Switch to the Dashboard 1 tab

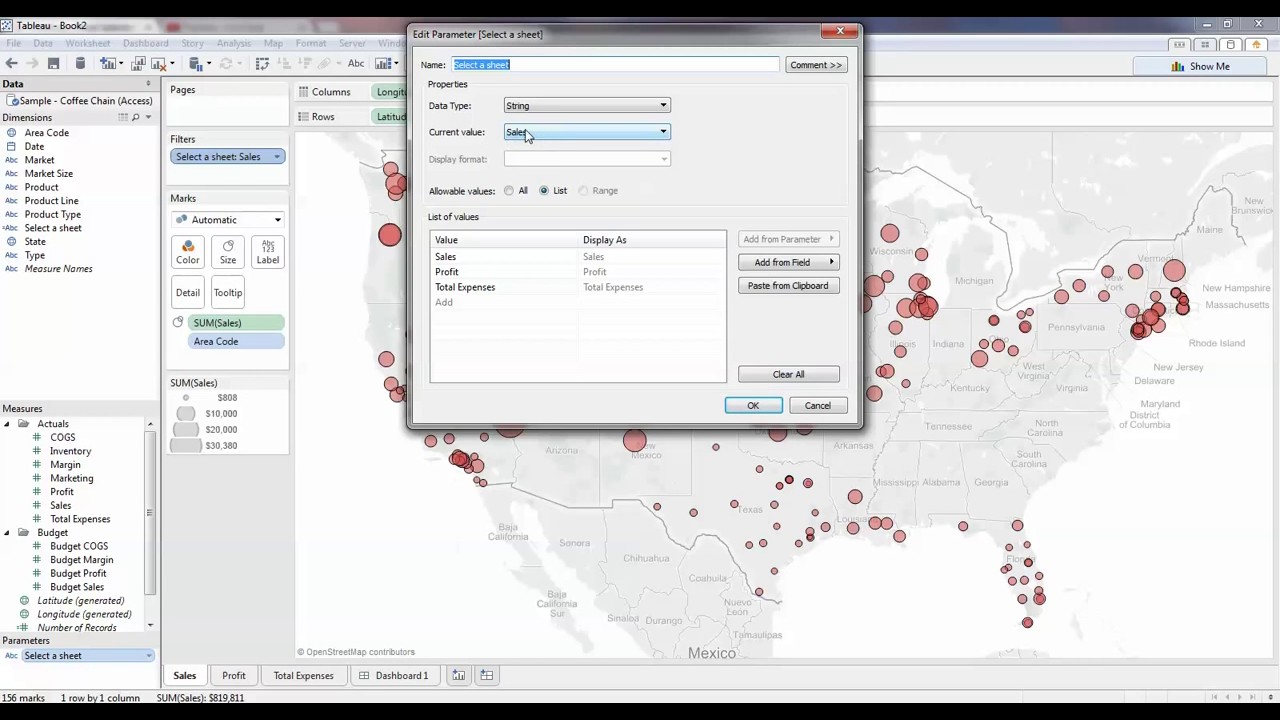394,676
